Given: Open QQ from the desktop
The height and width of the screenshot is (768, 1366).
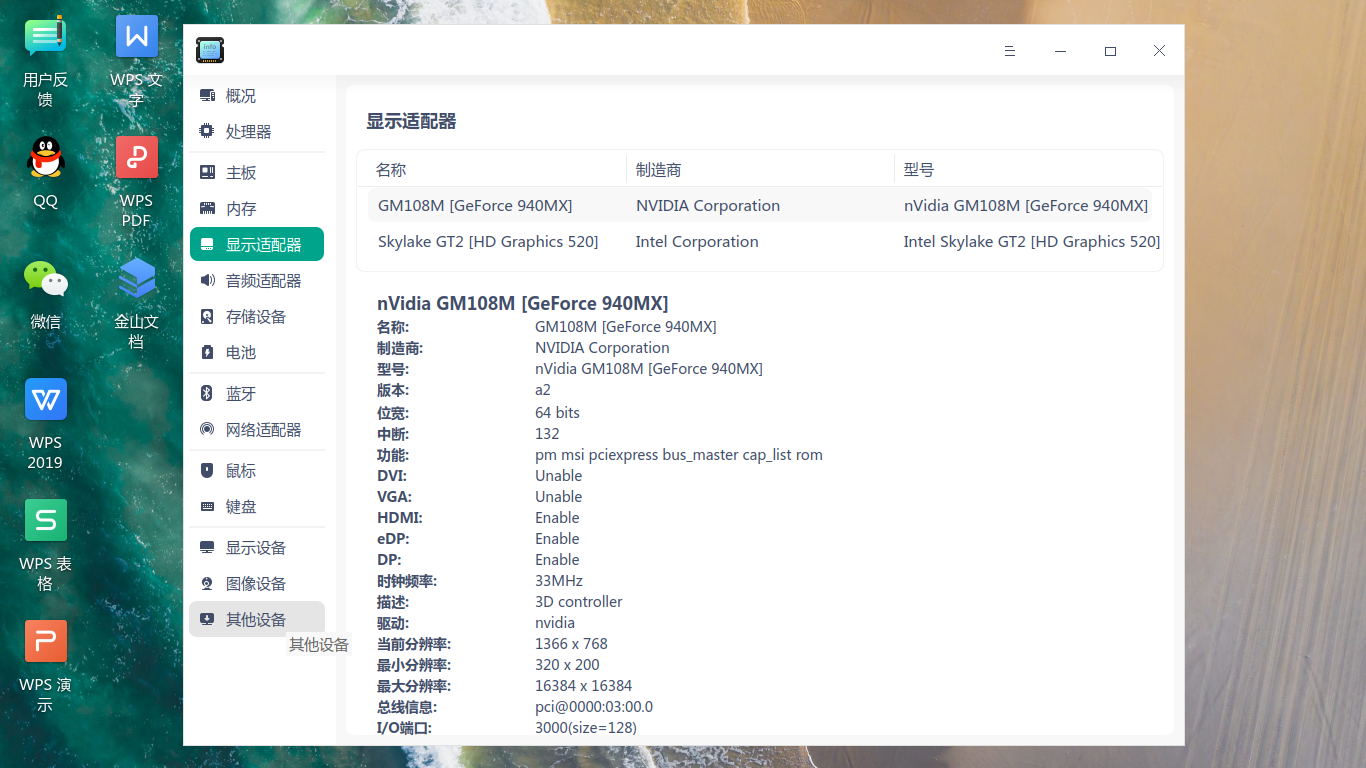Looking at the screenshot, I should tap(45, 157).
